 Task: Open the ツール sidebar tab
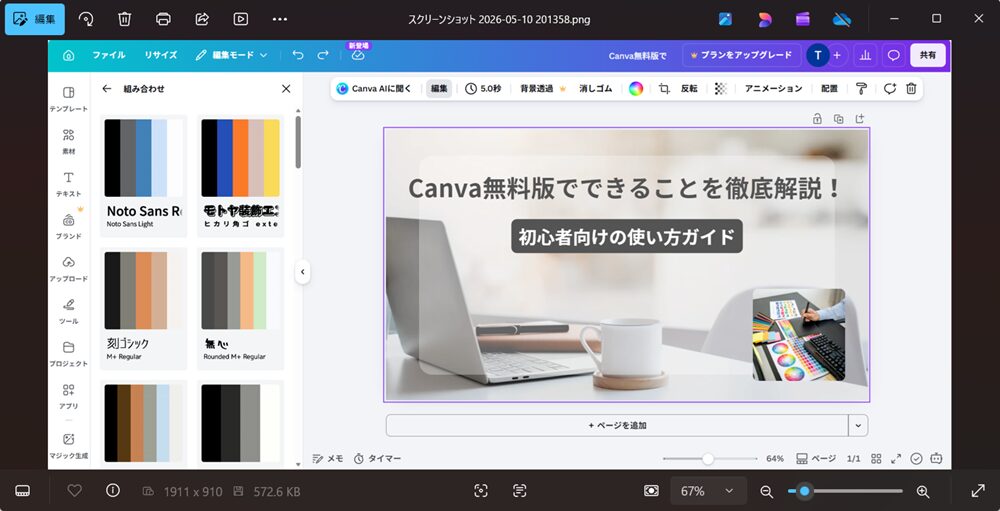68,311
